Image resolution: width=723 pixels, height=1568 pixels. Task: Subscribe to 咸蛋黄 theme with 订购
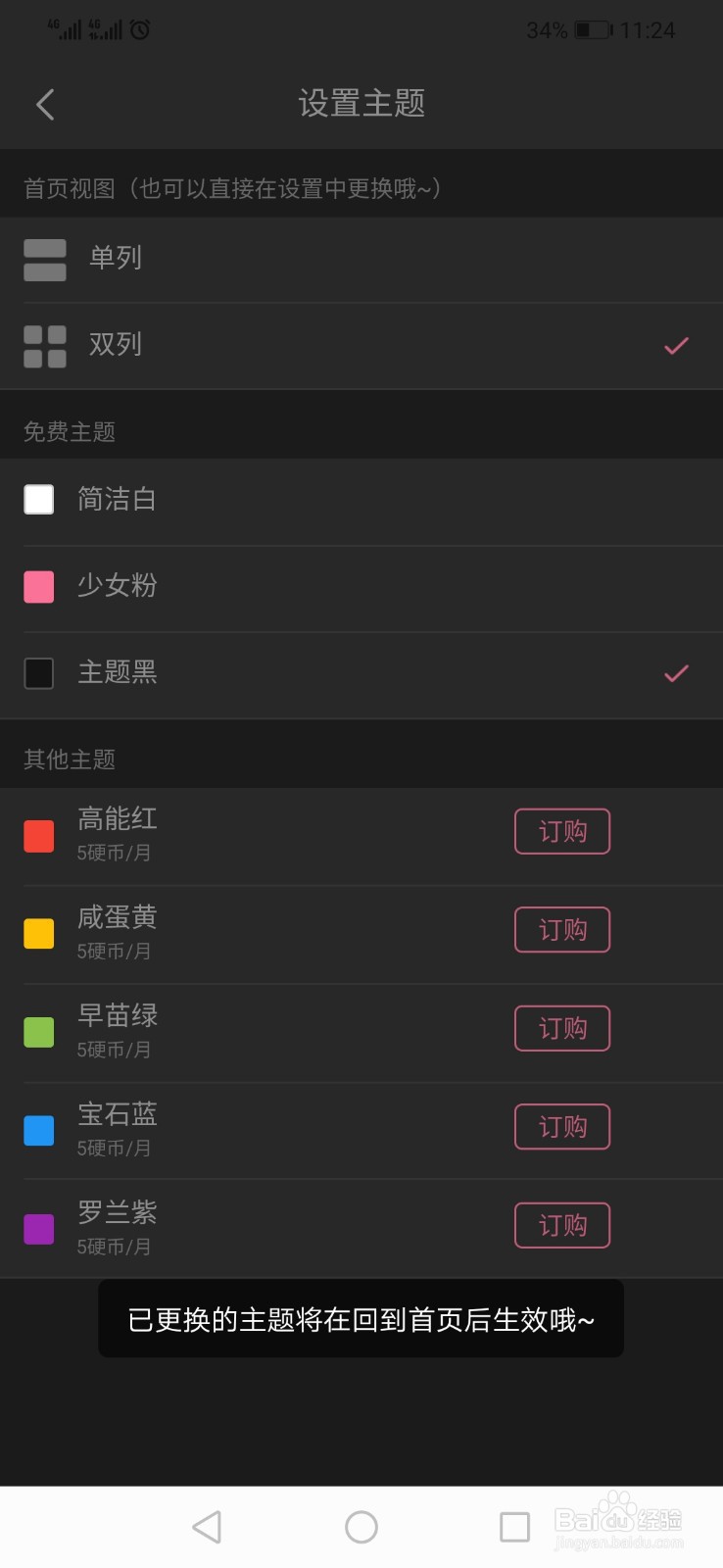(562, 930)
